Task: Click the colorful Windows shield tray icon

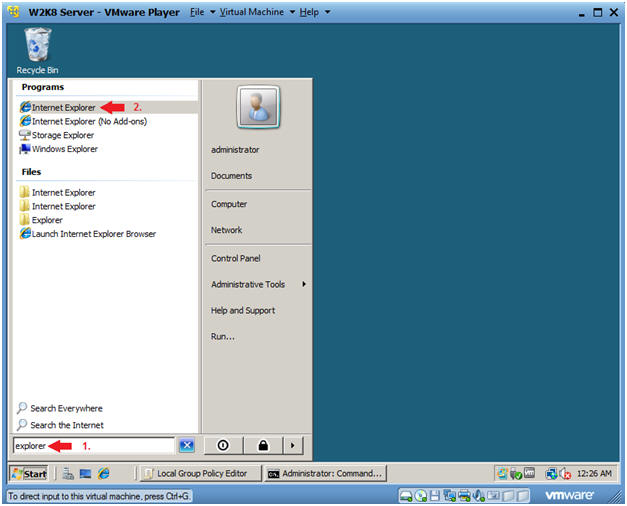Action: [502, 474]
